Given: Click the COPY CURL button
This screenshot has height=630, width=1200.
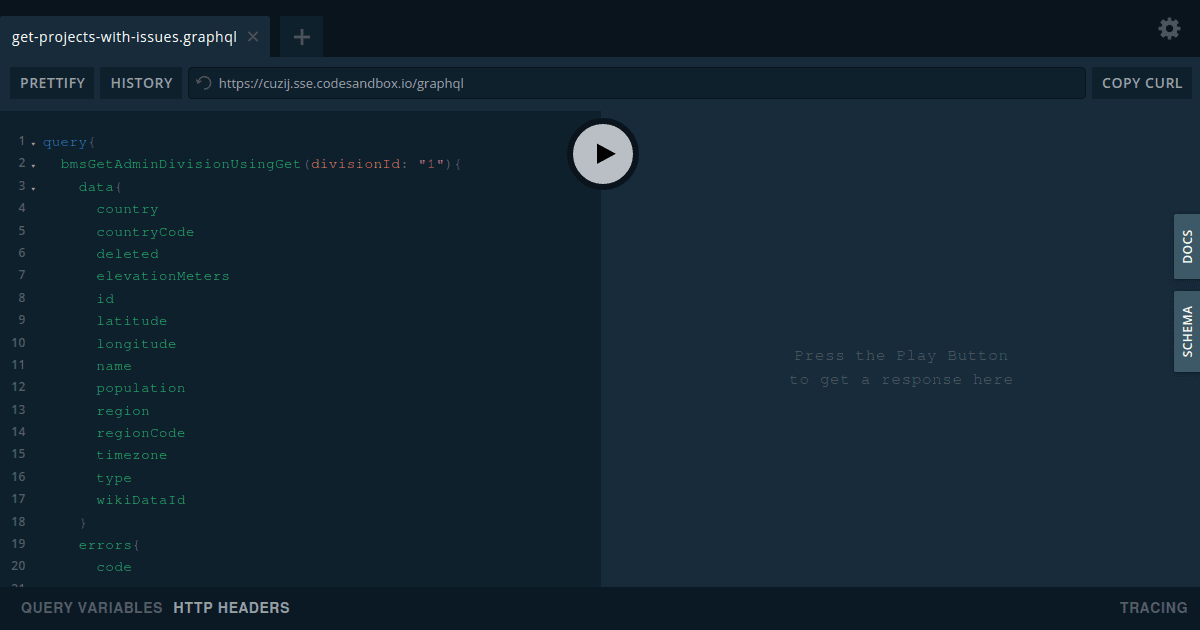Looking at the screenshot, I should click(x=1142, y=83).
